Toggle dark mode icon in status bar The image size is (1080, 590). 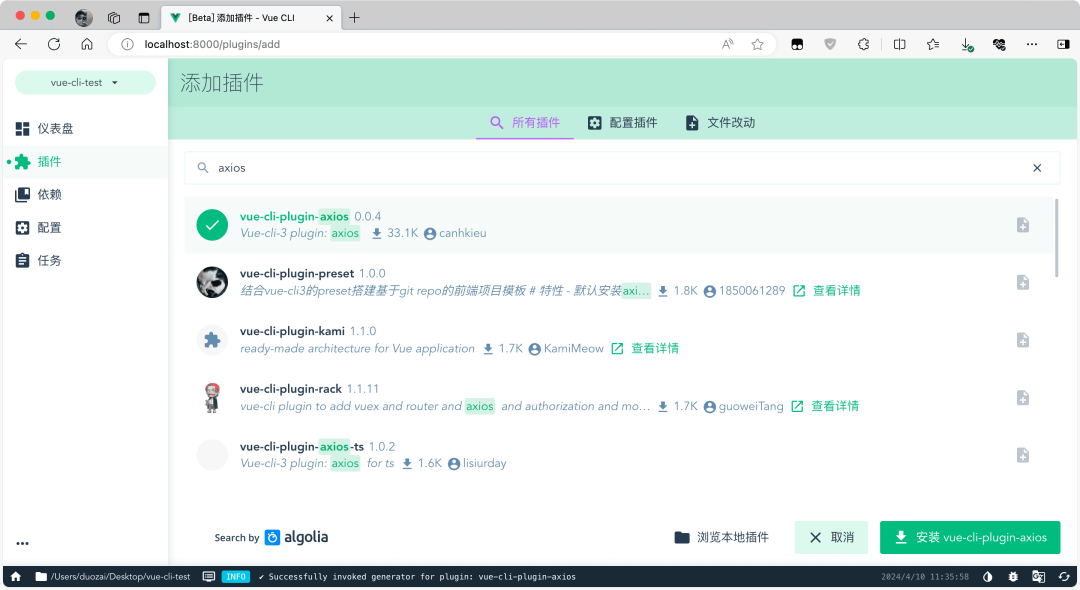pyautogui.click(x=988, y=577)
